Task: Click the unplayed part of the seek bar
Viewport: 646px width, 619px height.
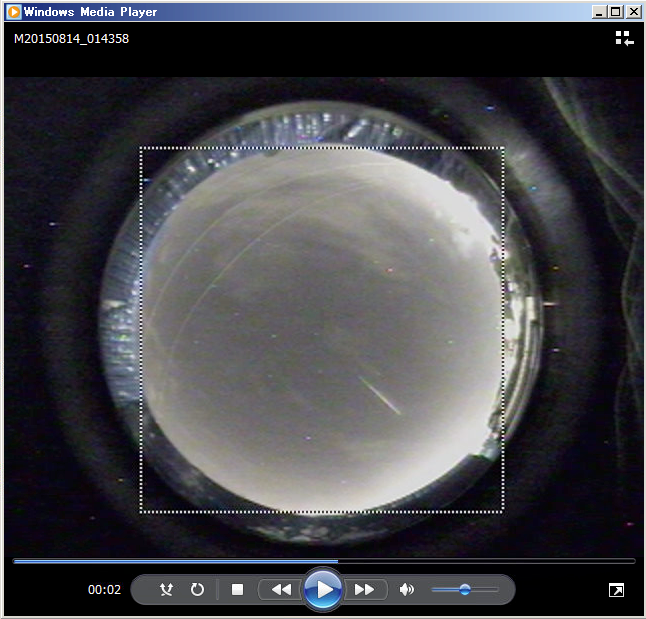Action: click(x=480, y=561)
